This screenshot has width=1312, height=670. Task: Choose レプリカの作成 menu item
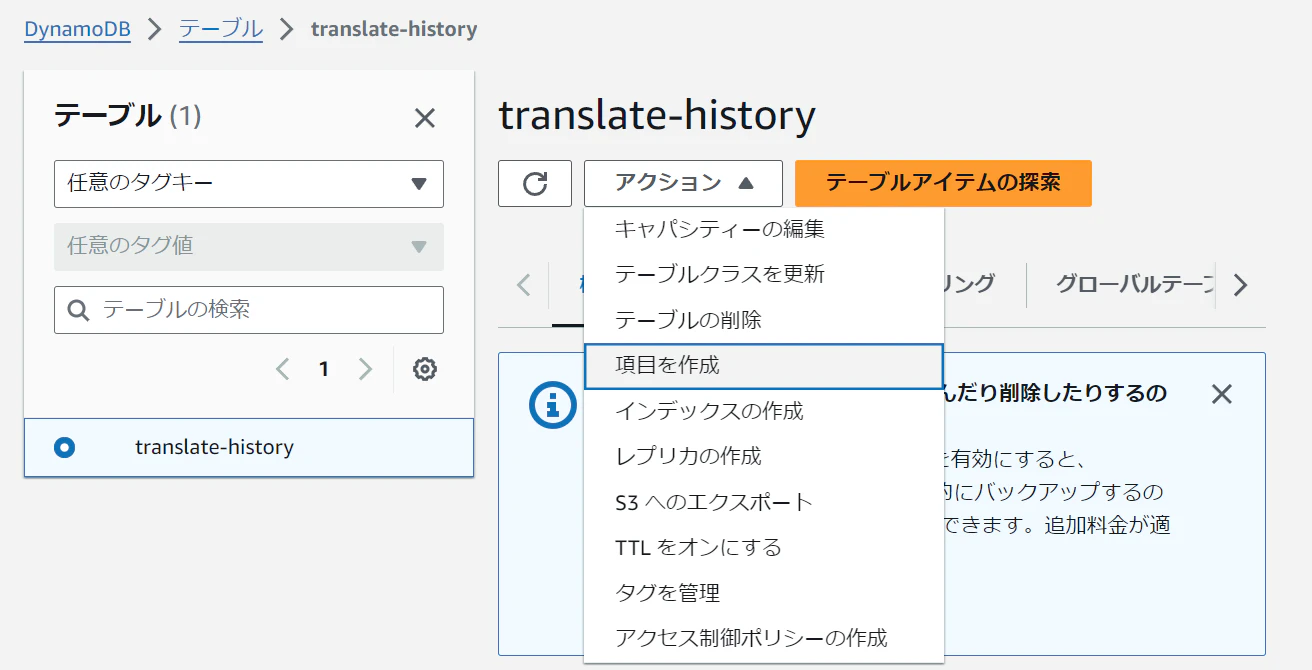pyautogui.click(x=764, y=456)
